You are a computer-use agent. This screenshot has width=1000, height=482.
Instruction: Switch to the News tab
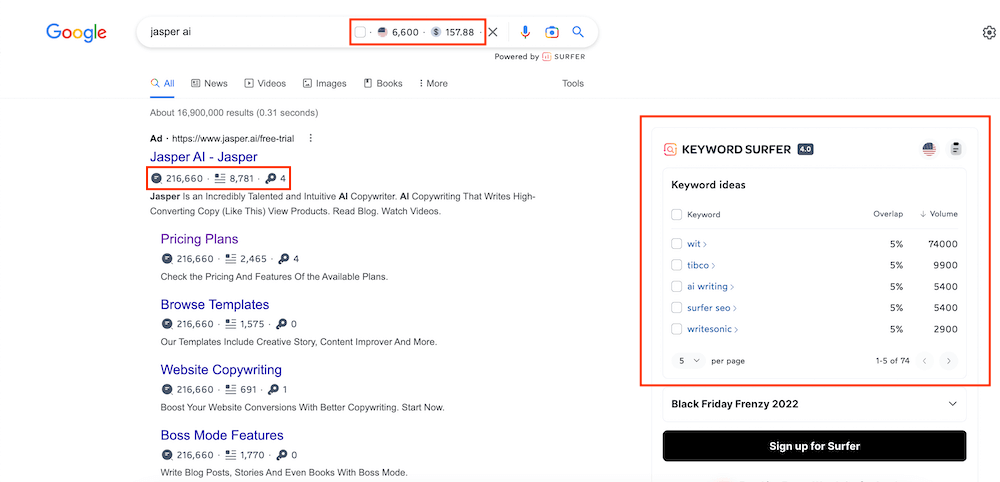tap(209, 84)
